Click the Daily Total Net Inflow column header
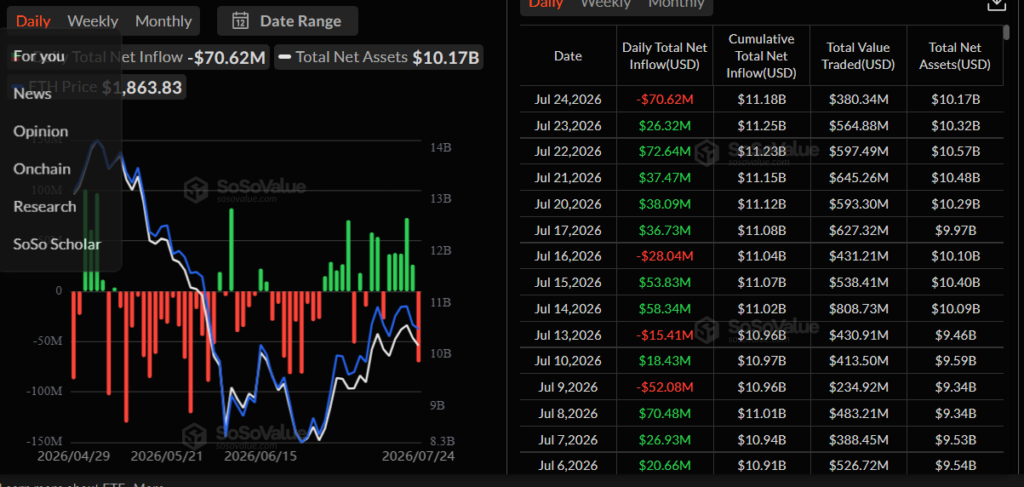 (x=665, y=56)
